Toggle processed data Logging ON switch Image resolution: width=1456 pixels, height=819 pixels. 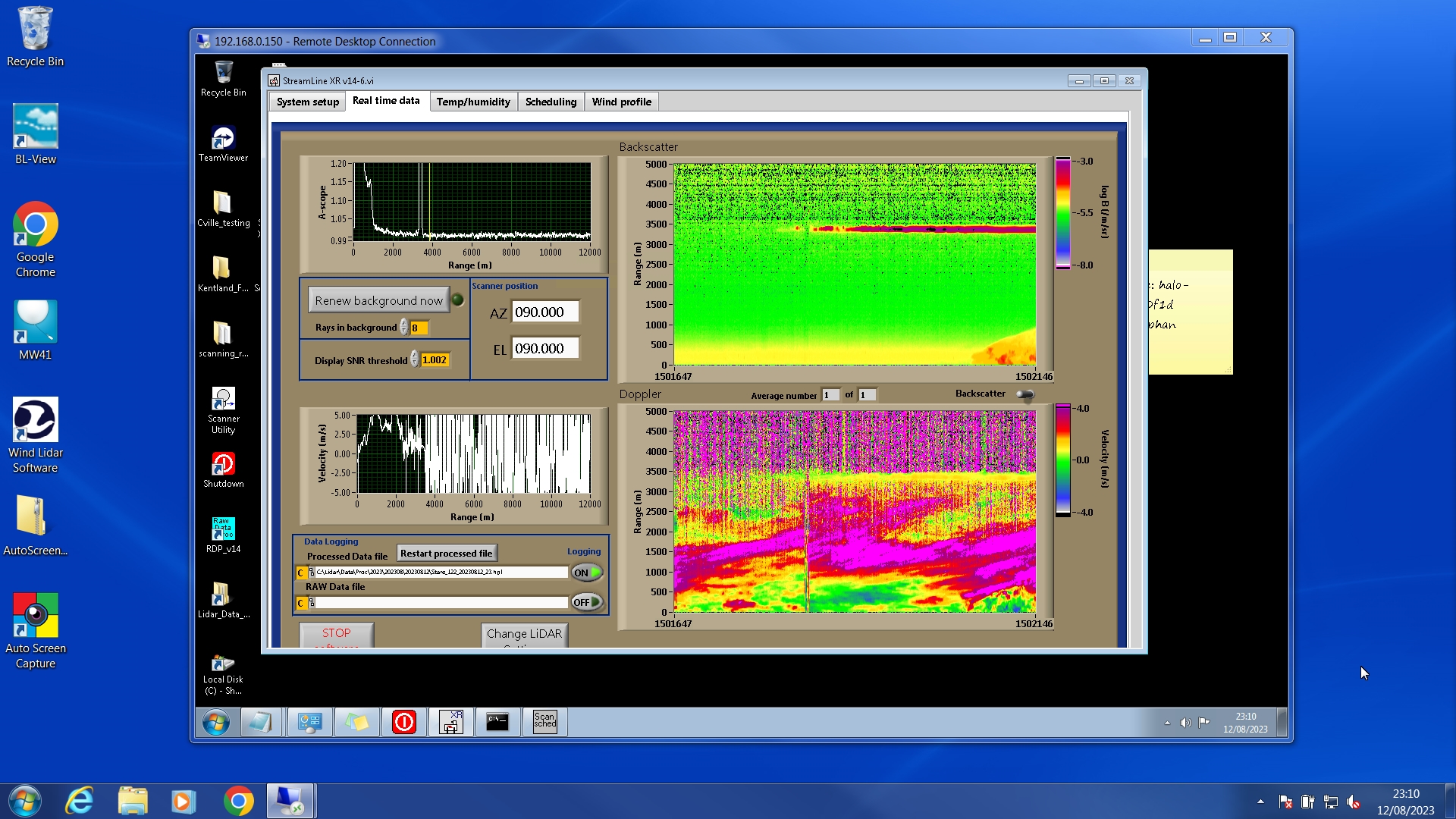point(587,573)
